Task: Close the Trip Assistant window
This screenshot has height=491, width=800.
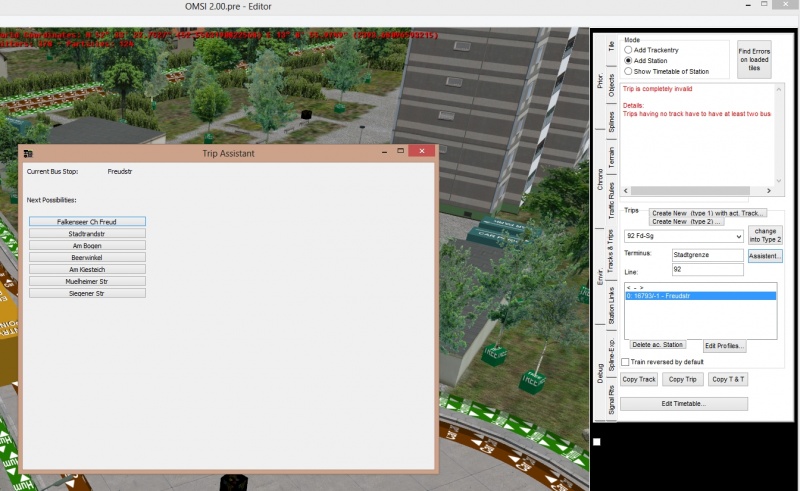Action: [x=423, y=152]
